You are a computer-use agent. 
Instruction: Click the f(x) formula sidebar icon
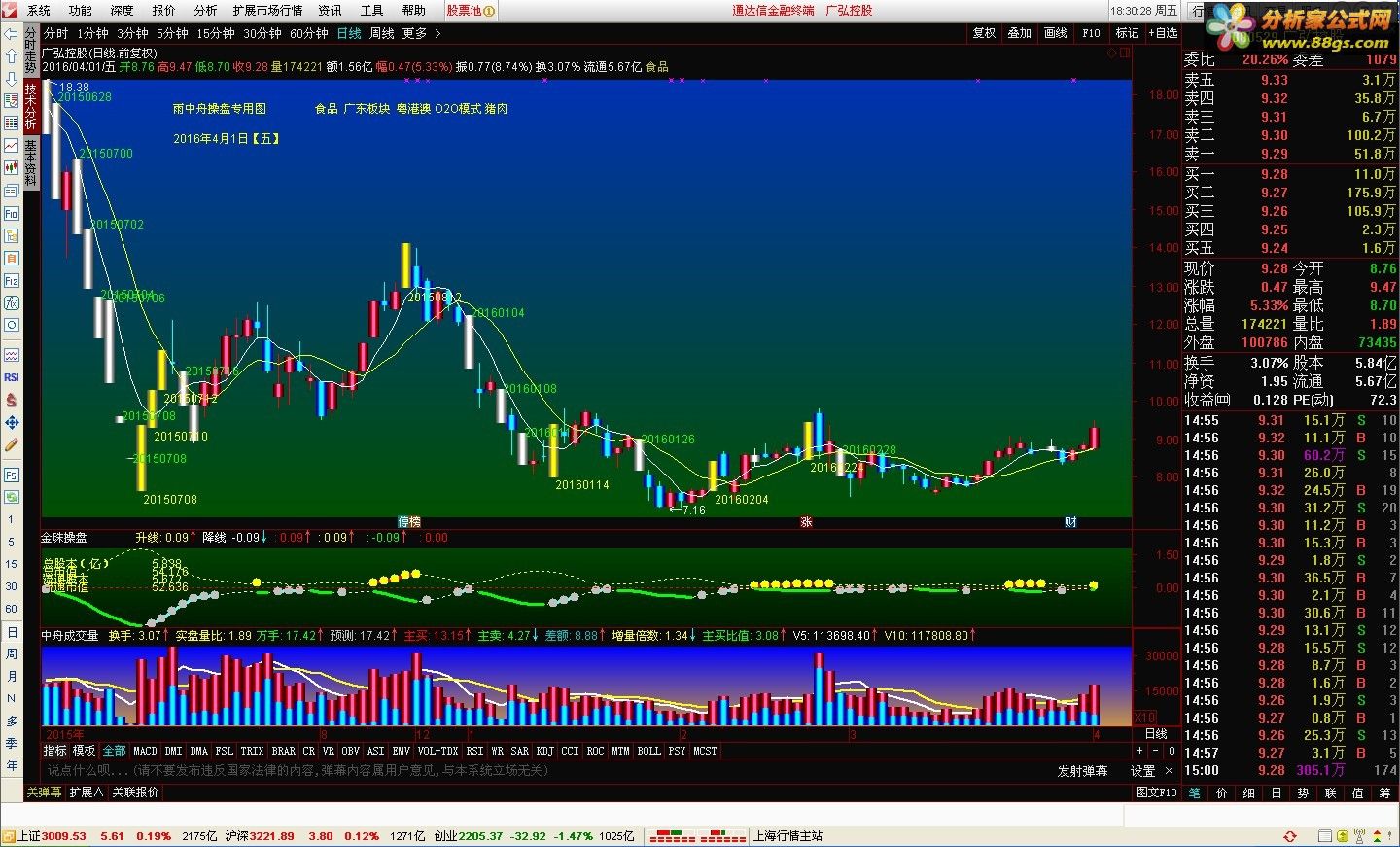[x=12, y=302]
